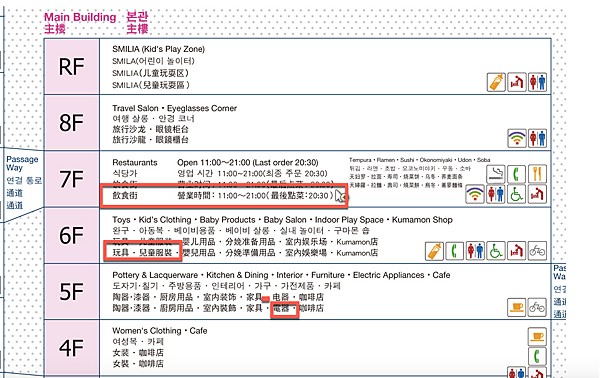600x378 pixels.
Task: Click the green telephone icon on 7F
Action: (x=517, y=174)
